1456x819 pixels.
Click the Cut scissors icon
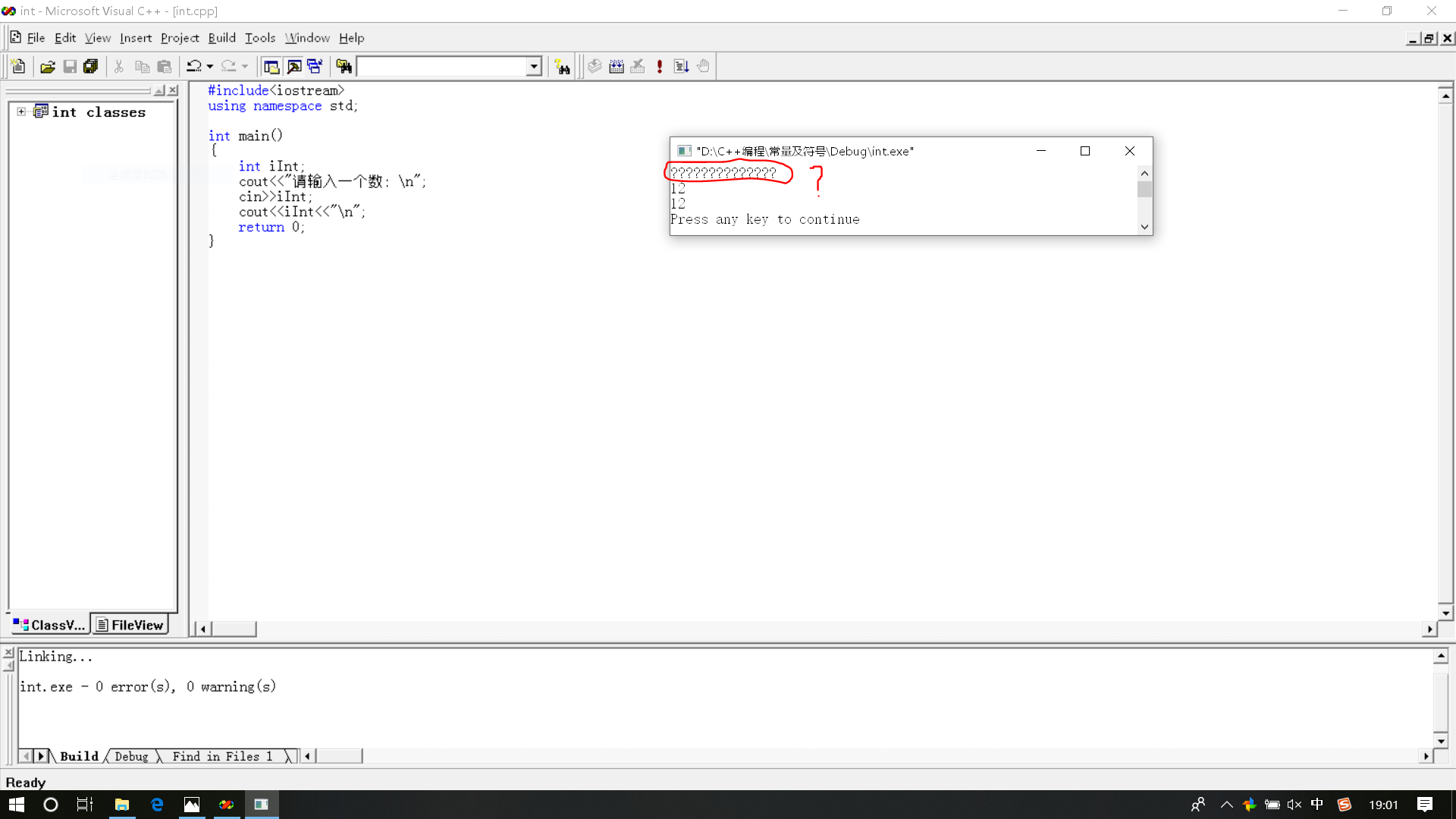pyautogui.click(x=119, y=67)
